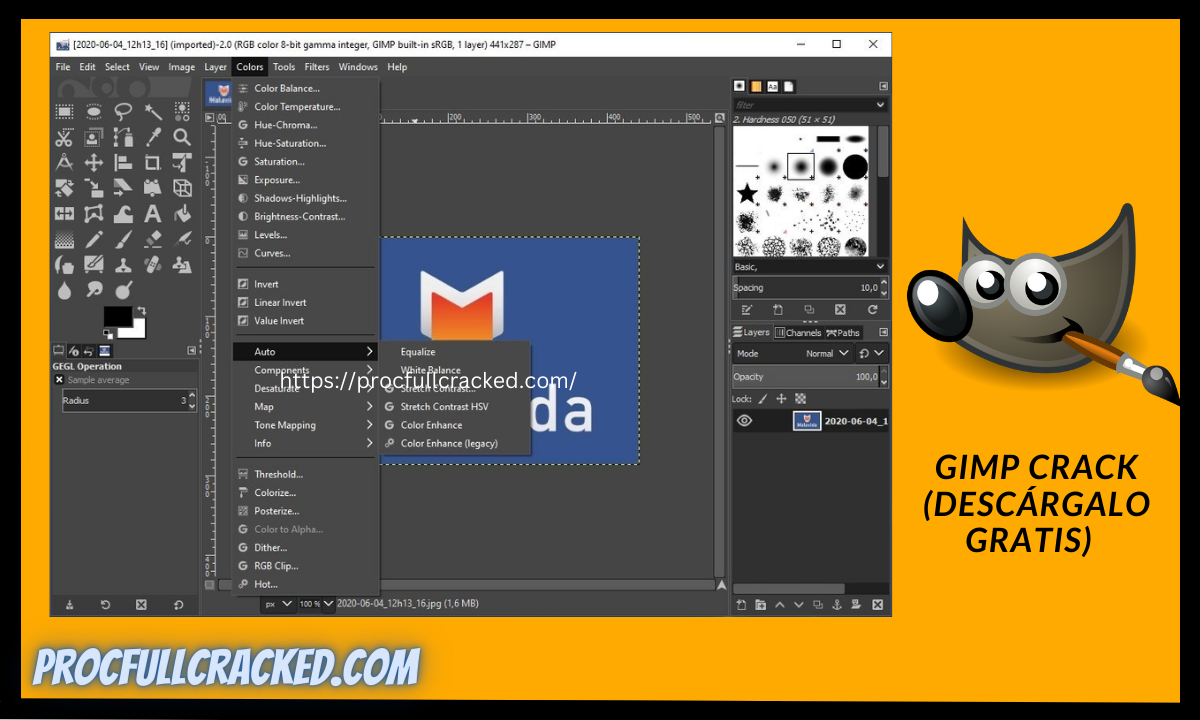Select the 3D Transform cube tool
Viewport: 1200px width, 720px height.
181,188
